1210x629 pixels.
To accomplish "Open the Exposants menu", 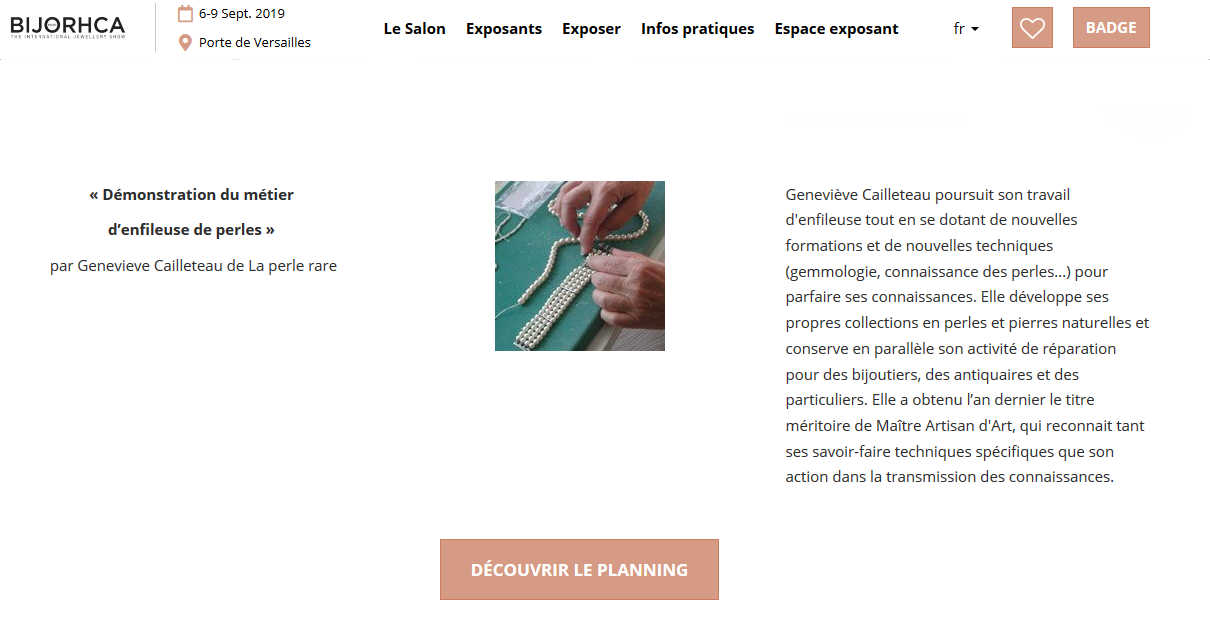I will (x=504, y=29).
